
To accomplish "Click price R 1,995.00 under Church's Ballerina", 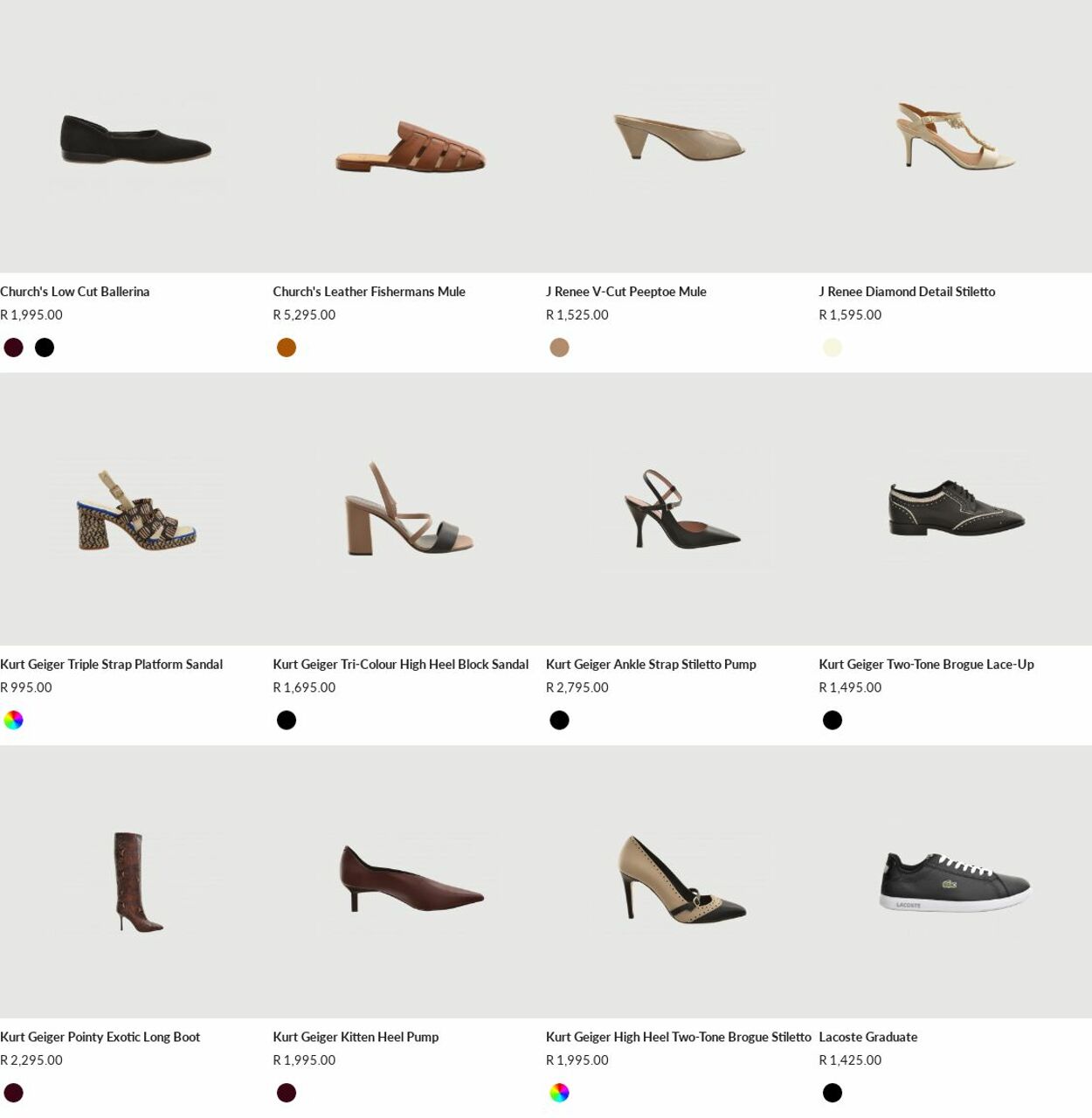I will pos(31,315).
